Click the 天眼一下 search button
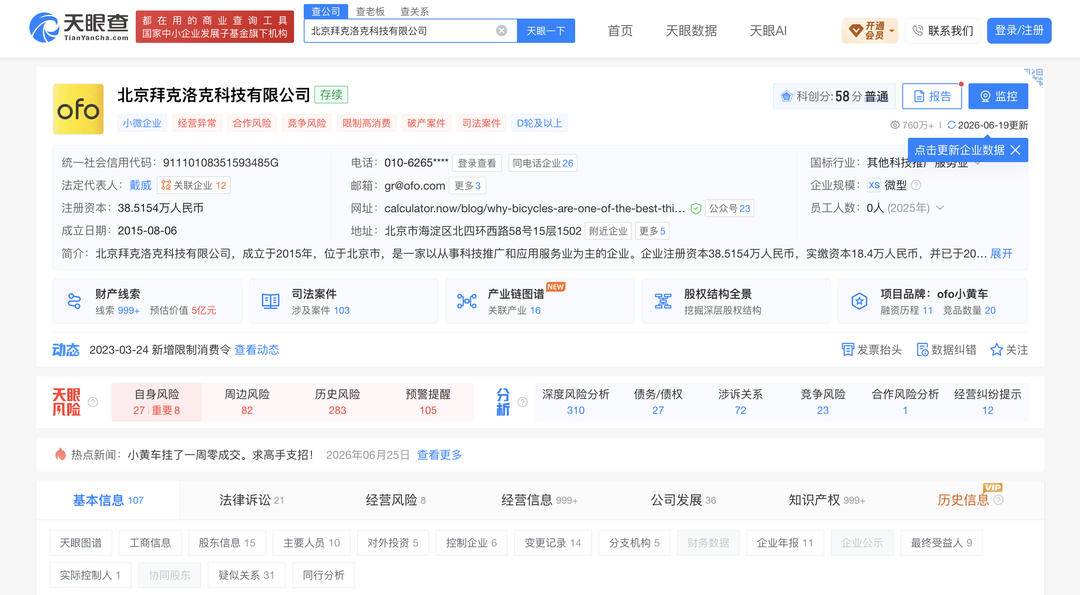This screenshot has height=595, width=1080. [546, 31]
